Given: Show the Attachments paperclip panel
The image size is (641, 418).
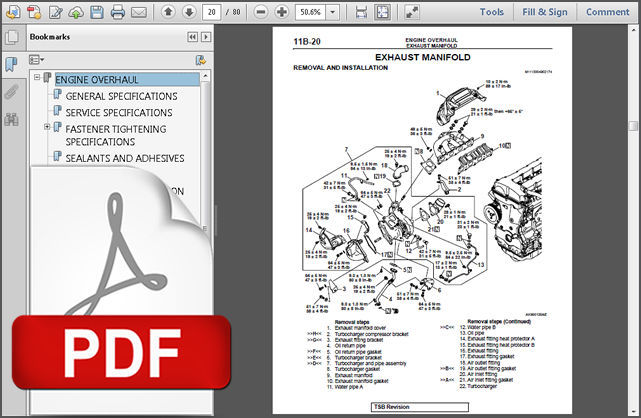Looking at the screenshot, I should click(11, 92).
